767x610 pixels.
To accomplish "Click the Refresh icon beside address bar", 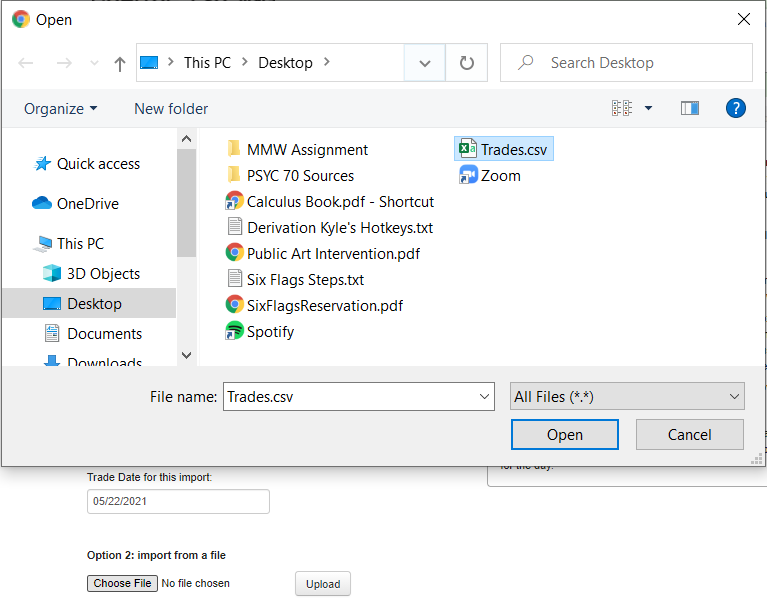I will pos(466,63).
